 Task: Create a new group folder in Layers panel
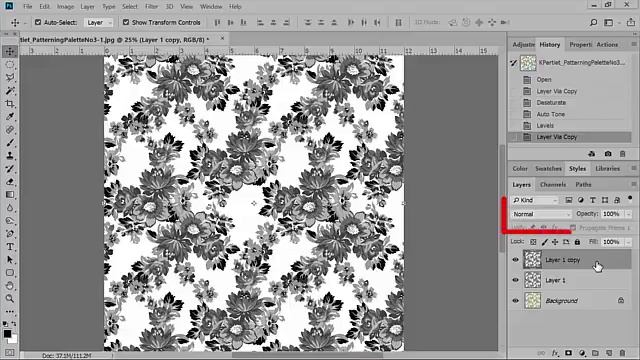click(596, 353)
